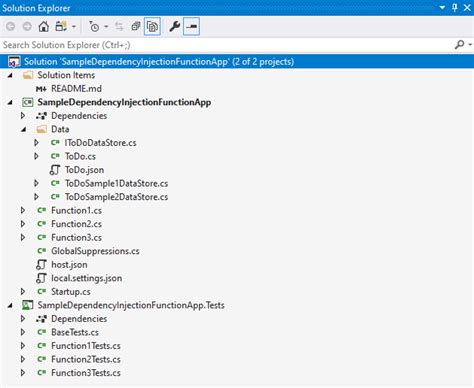Collapse the SampleDependencyInjectionFunctionApp.Tests project

(10, 305)
